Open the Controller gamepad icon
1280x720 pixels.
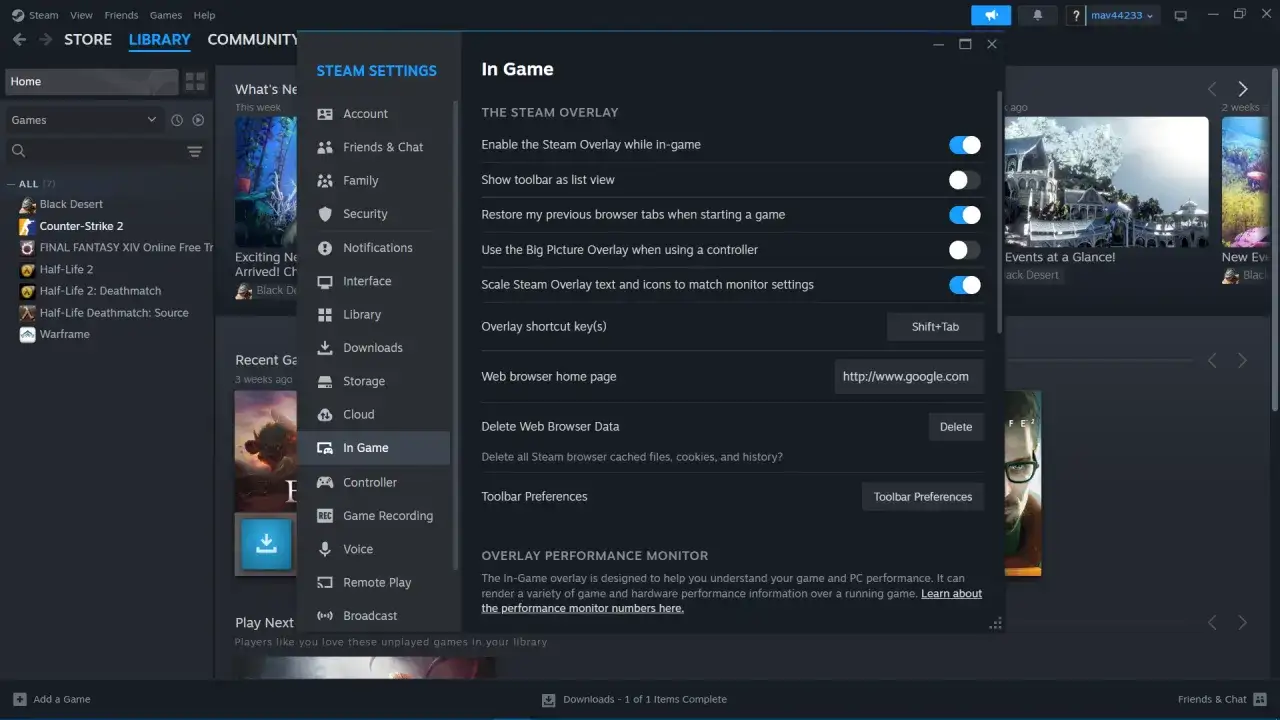click(x=325, y=482)
